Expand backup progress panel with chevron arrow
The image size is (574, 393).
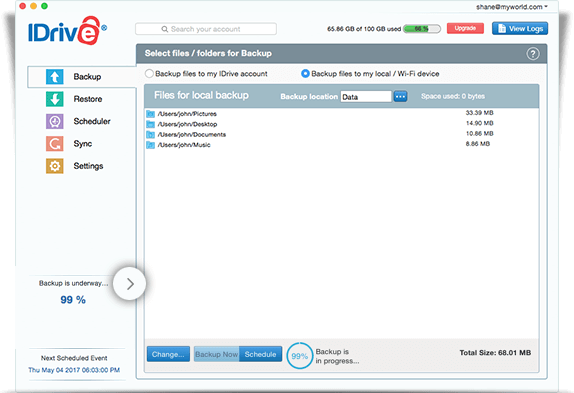click(x=130, y=284)
